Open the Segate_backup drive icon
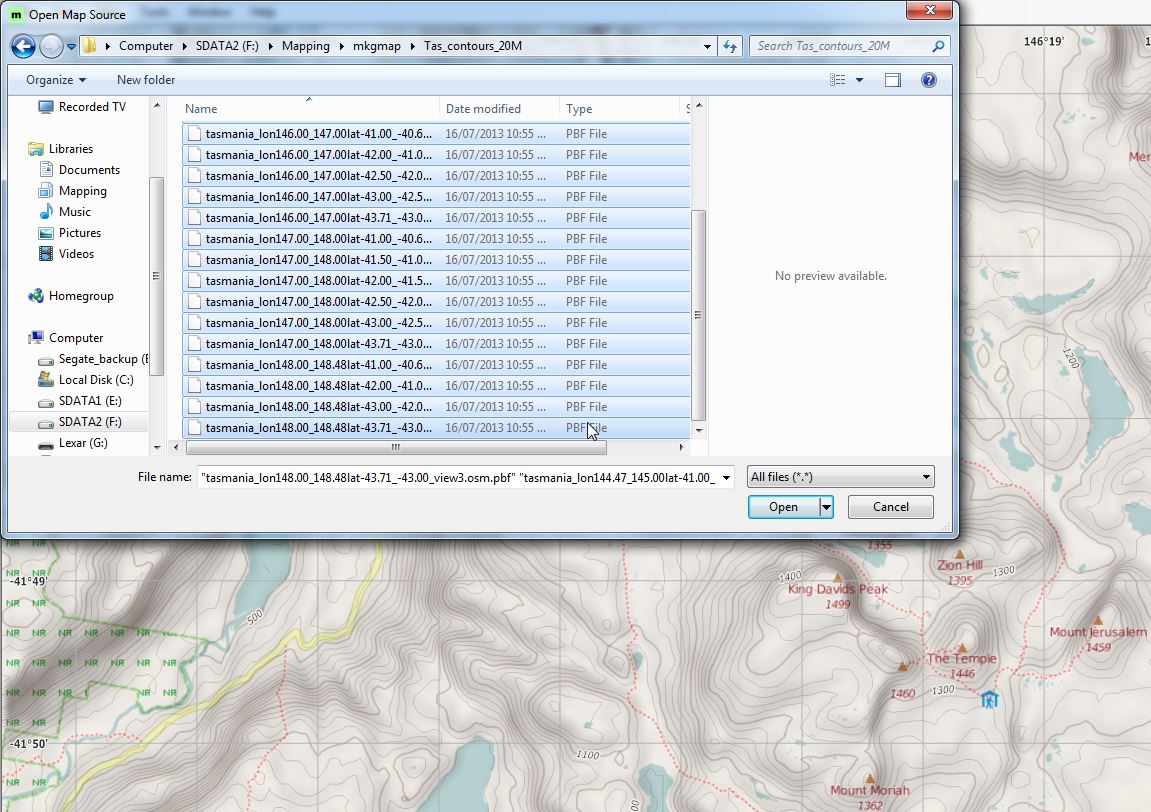Viewport: 1151px width, 812px height. coord(46,360)
